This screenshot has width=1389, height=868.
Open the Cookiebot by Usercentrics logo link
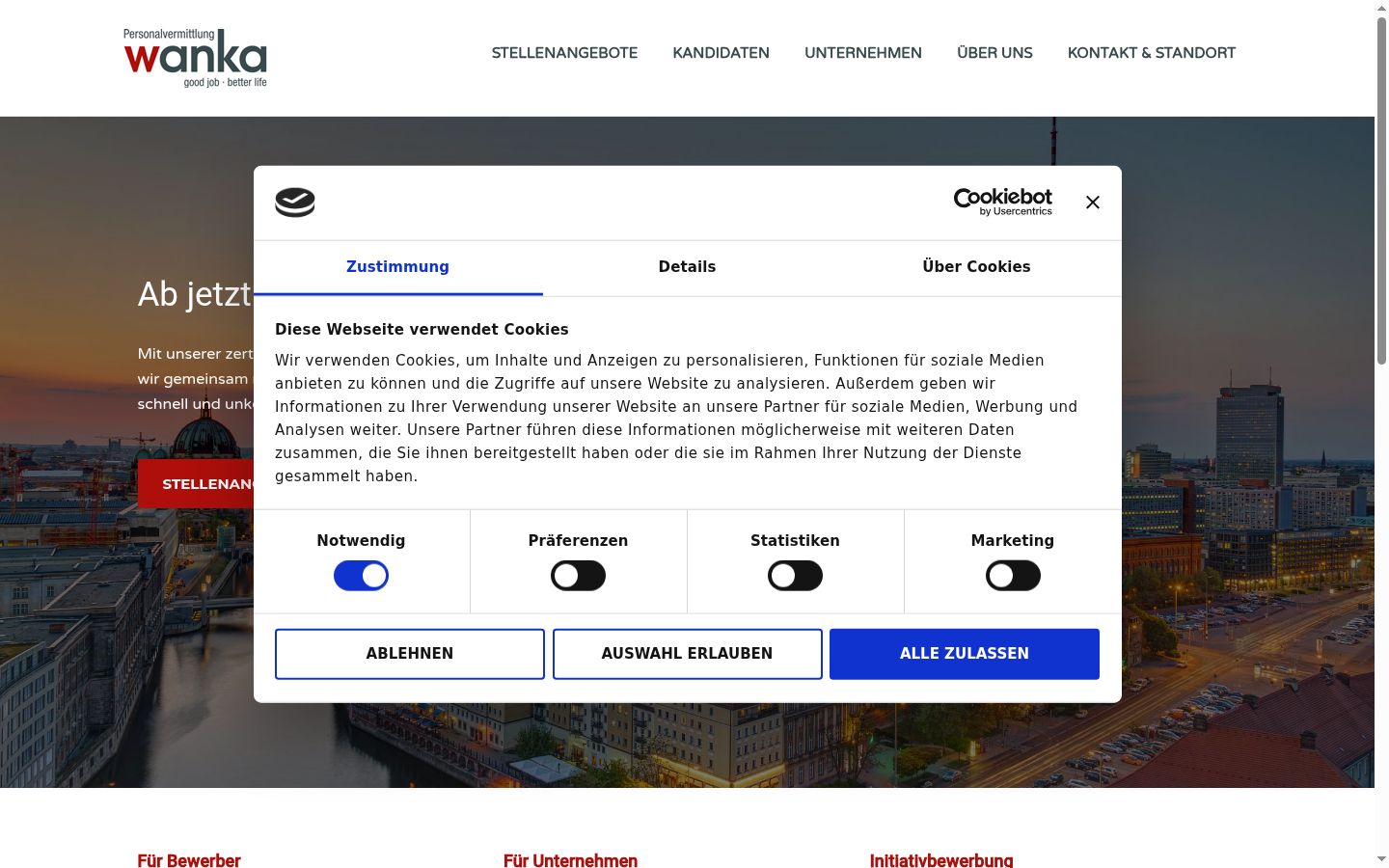(x=1003, y=202)
